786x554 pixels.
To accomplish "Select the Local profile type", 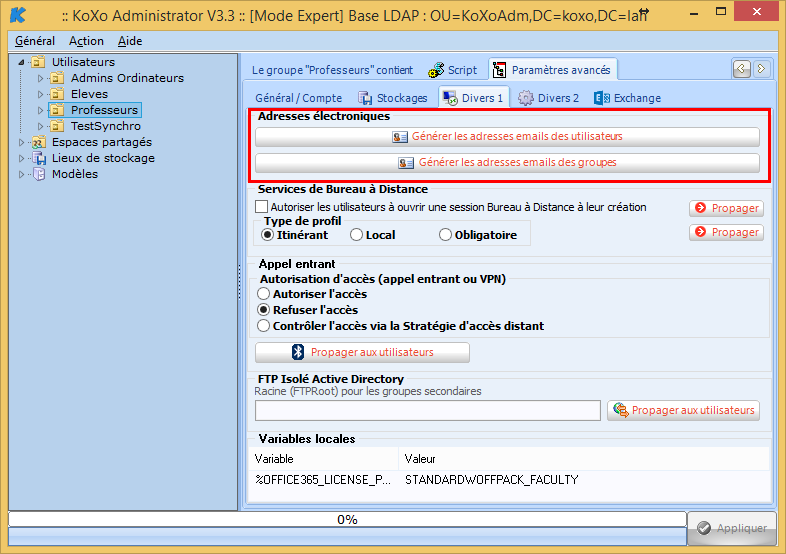I will [356, 235].
